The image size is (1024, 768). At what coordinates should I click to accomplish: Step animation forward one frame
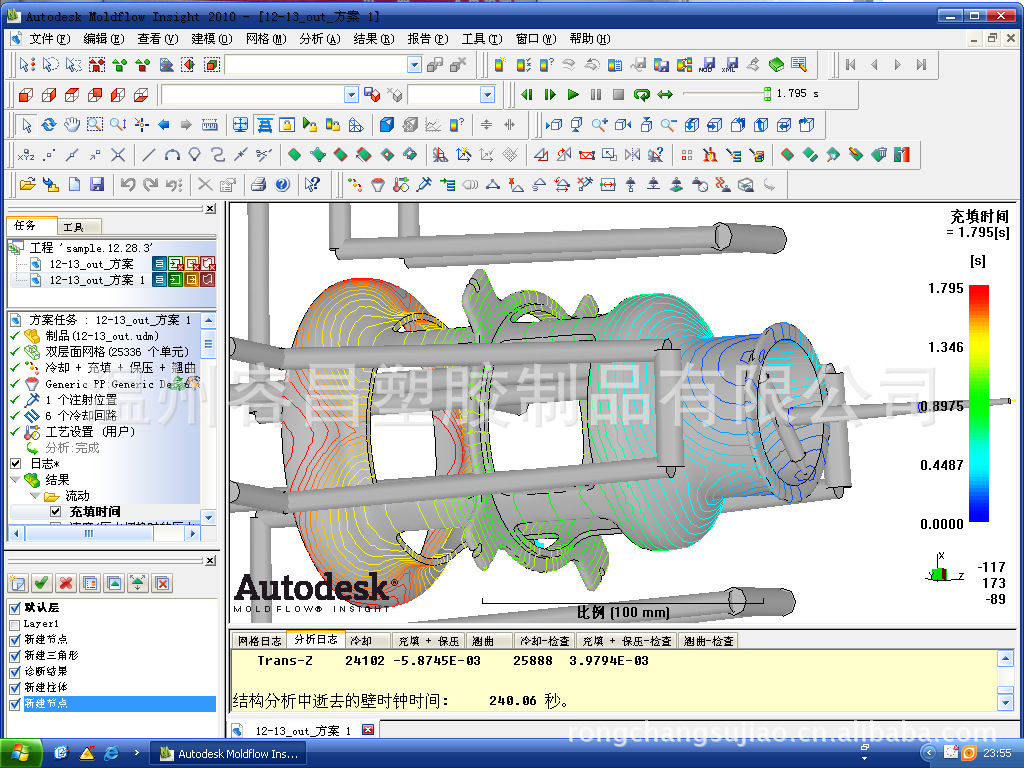click(550, 95)
